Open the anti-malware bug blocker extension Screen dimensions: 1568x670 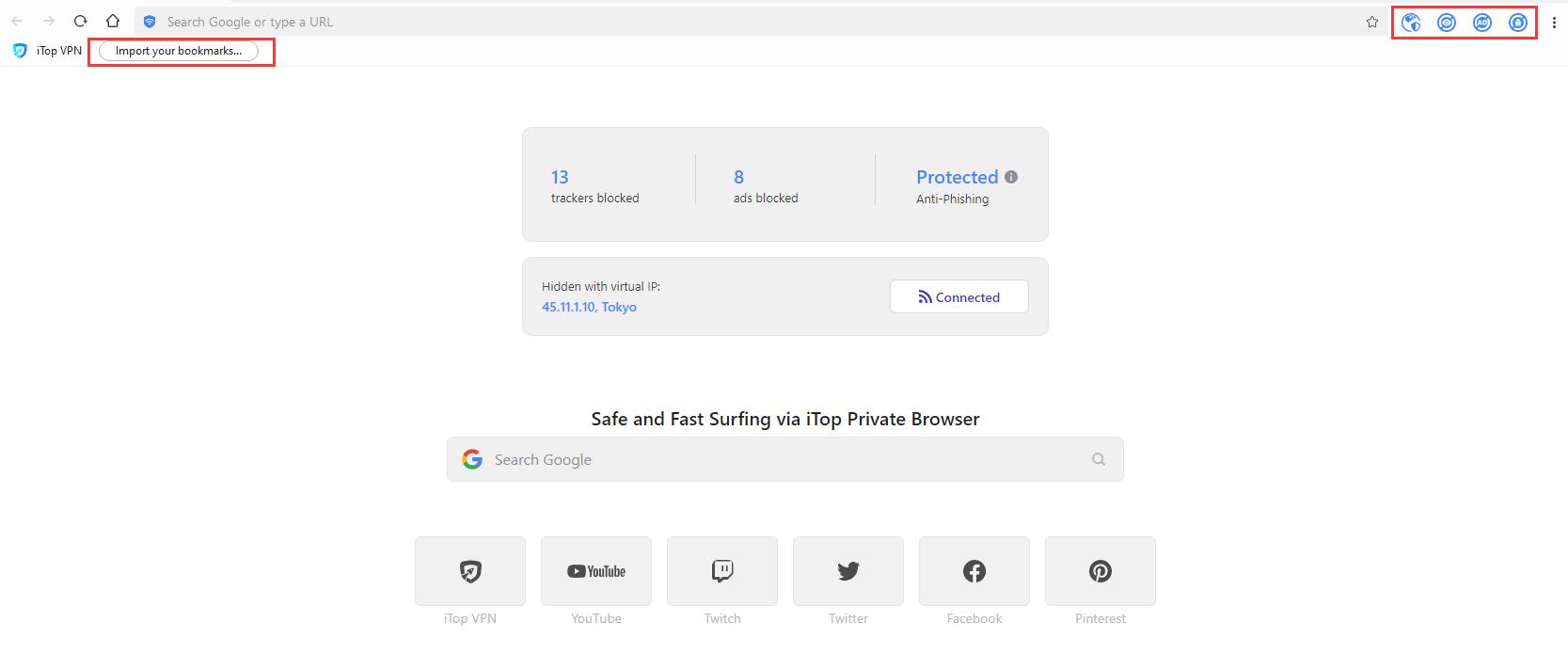coord(1518,23)
